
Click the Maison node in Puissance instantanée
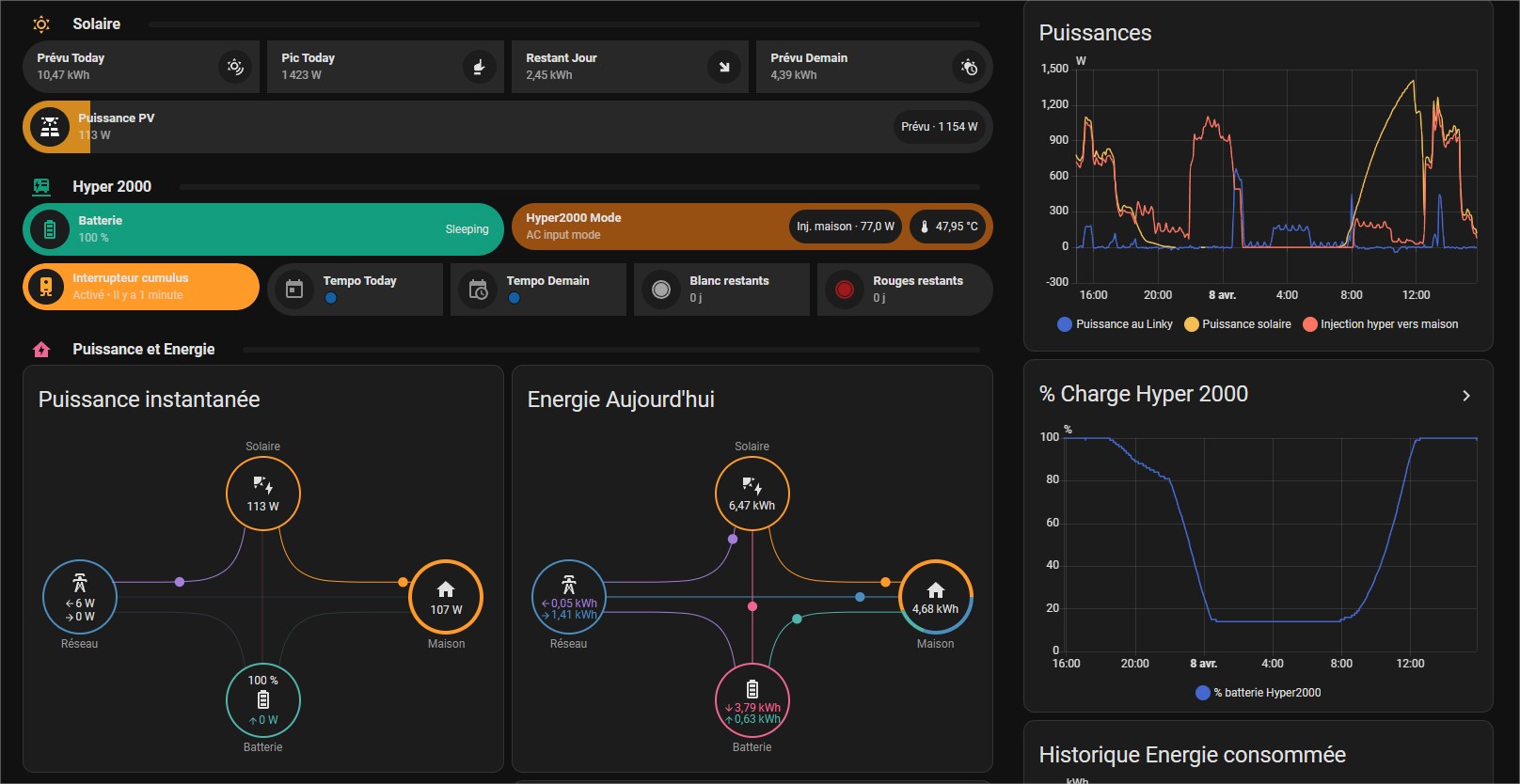(446, 597)
